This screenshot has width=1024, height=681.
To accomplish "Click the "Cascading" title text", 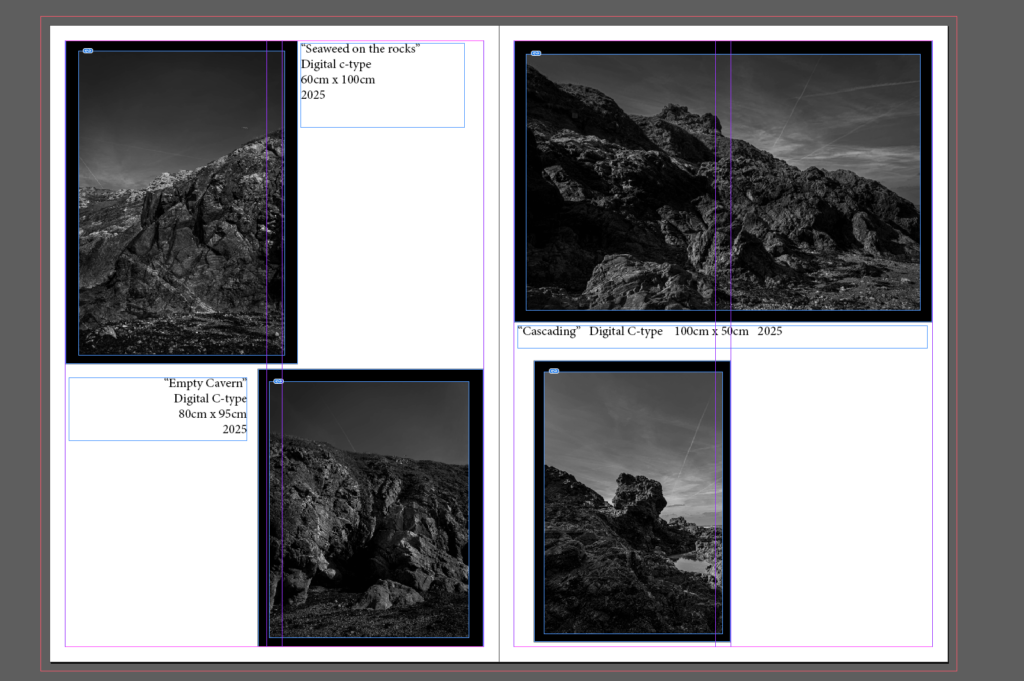I will [549, 331].
